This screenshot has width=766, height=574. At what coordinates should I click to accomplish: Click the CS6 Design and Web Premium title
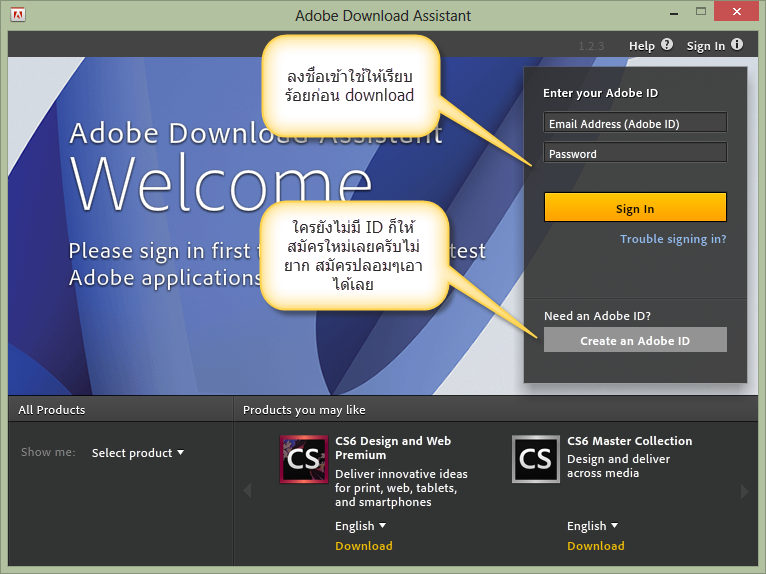[393, 448]
